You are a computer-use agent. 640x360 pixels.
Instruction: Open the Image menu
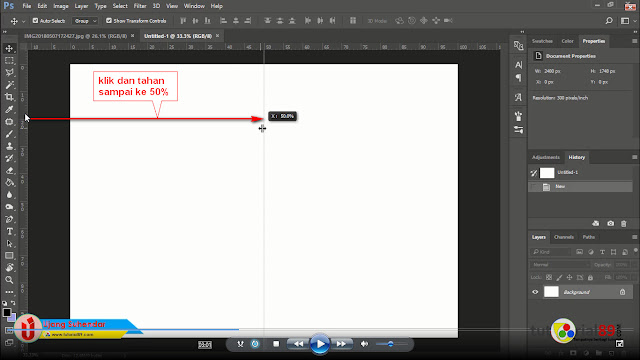point(61,6)
